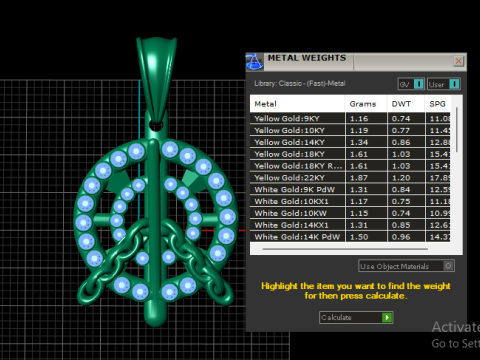Screen dimensions: 480x360
Task: Click the vertical scrollbar of metals table
Action: pyautogui.click(x=456, y=130)
